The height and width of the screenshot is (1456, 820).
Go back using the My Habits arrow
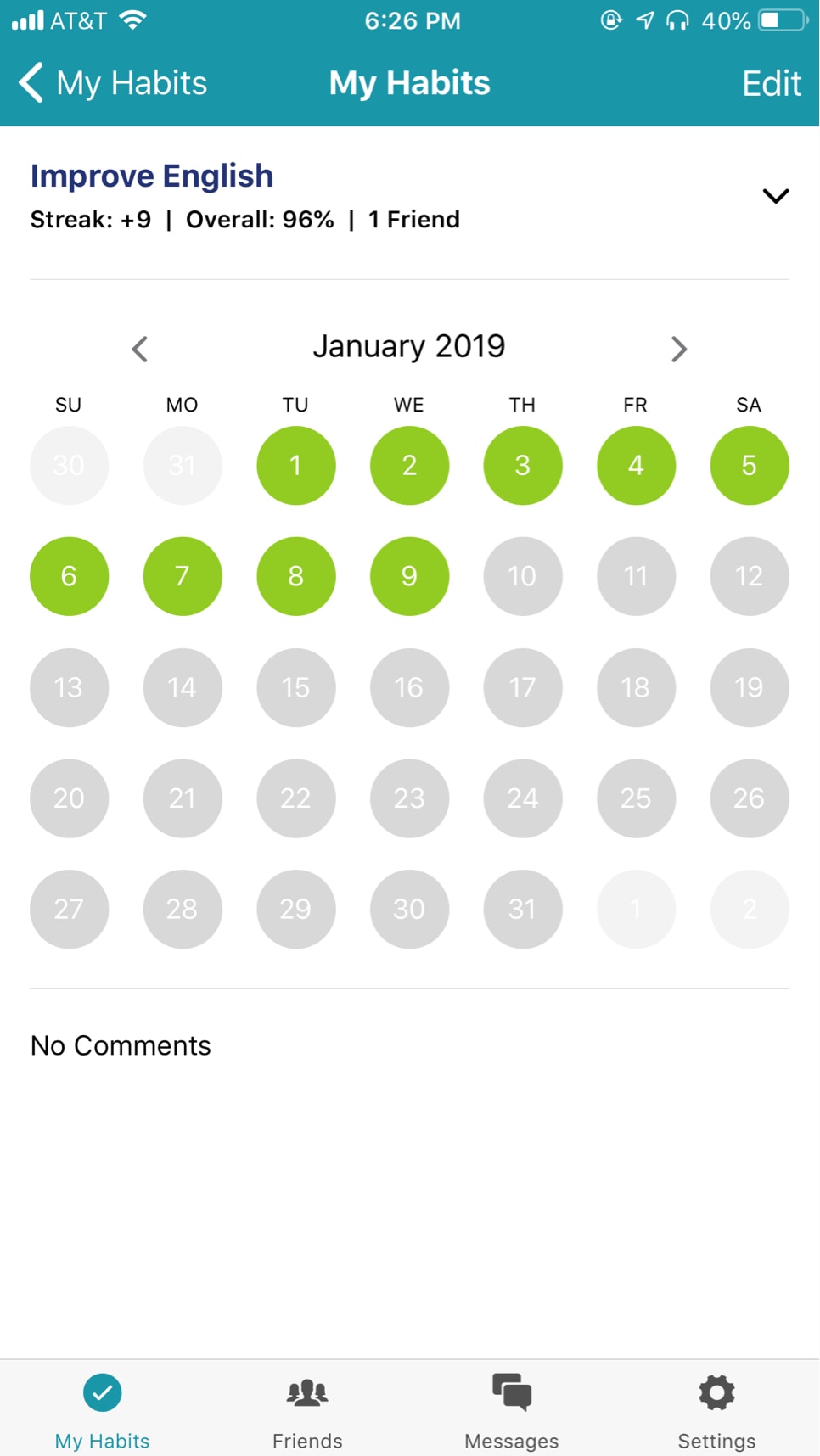[31, 83]
